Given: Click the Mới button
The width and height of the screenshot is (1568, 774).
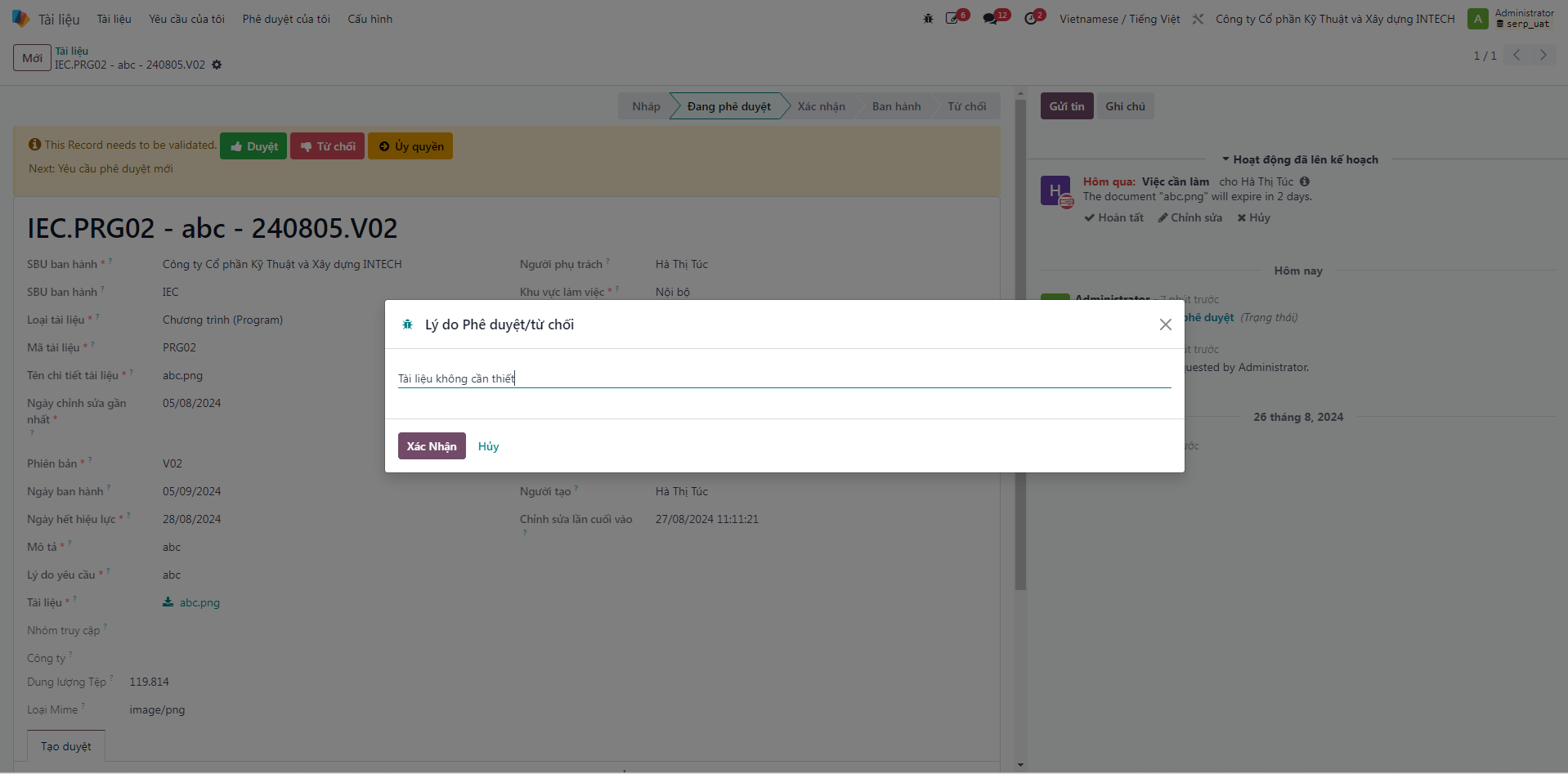Looking at the screenshot, I should [32, 58].
